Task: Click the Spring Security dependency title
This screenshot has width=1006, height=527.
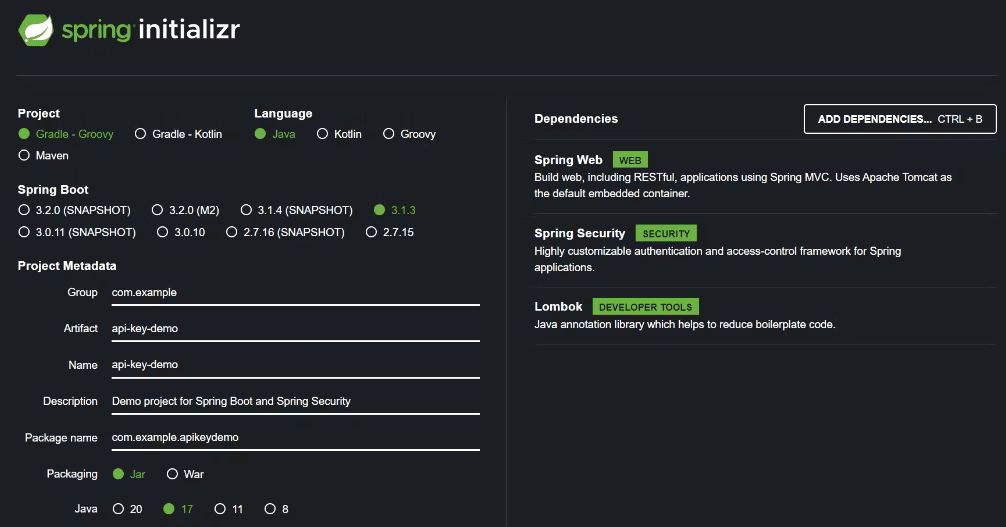Action: click(579, 233)
